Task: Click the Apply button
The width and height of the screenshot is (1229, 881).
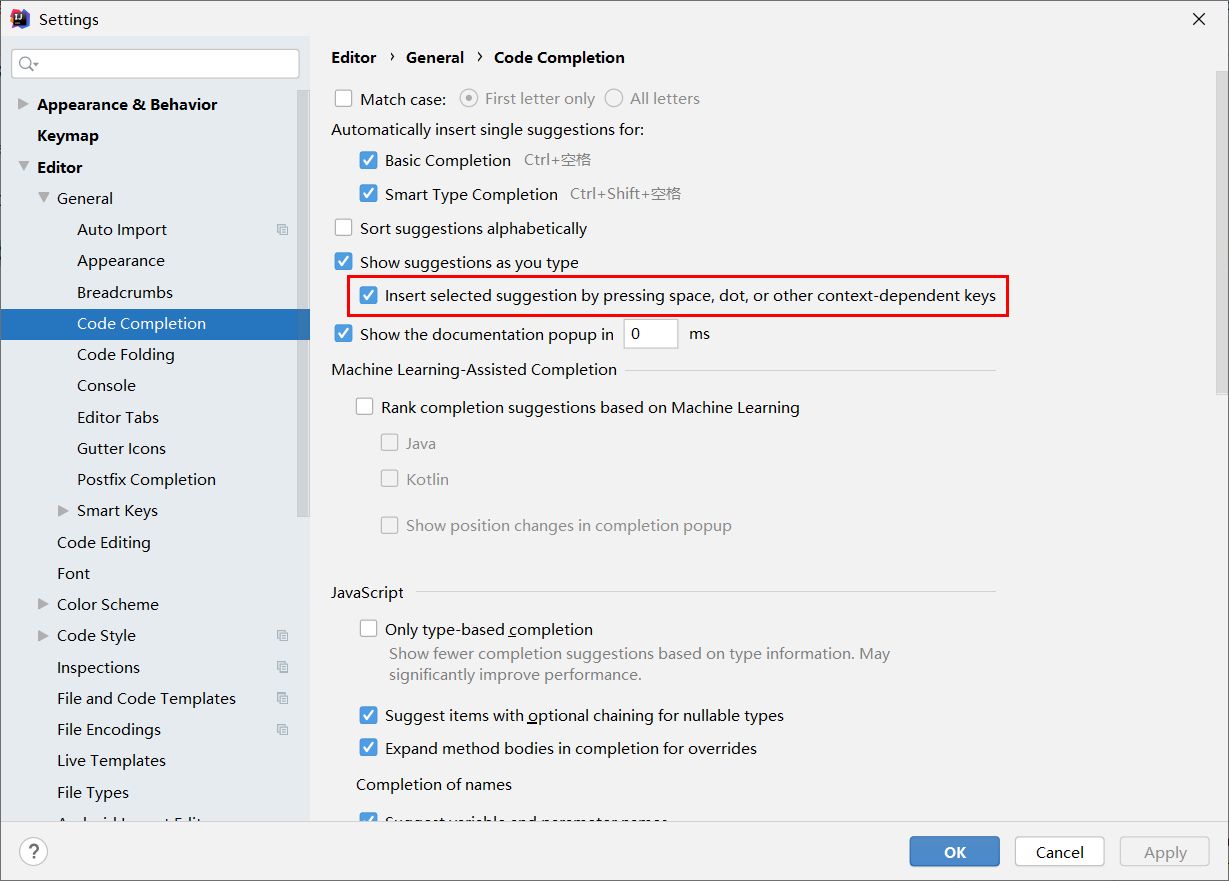Action: (x=1165, y=852)
